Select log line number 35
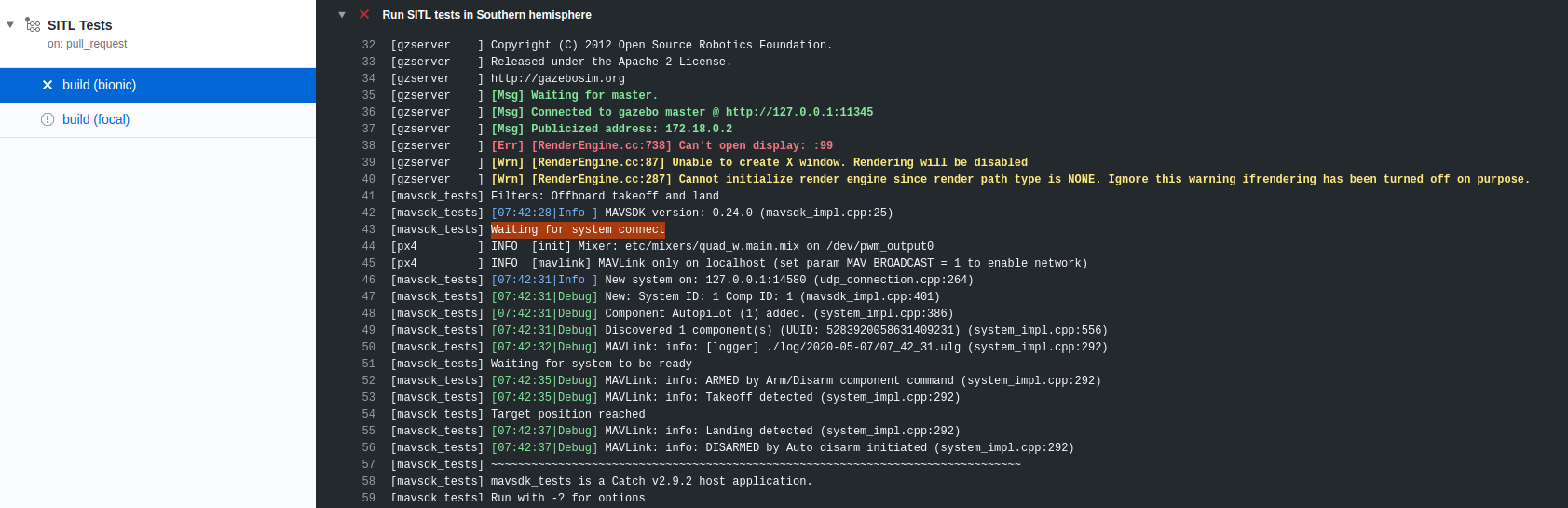 point(369,95)
